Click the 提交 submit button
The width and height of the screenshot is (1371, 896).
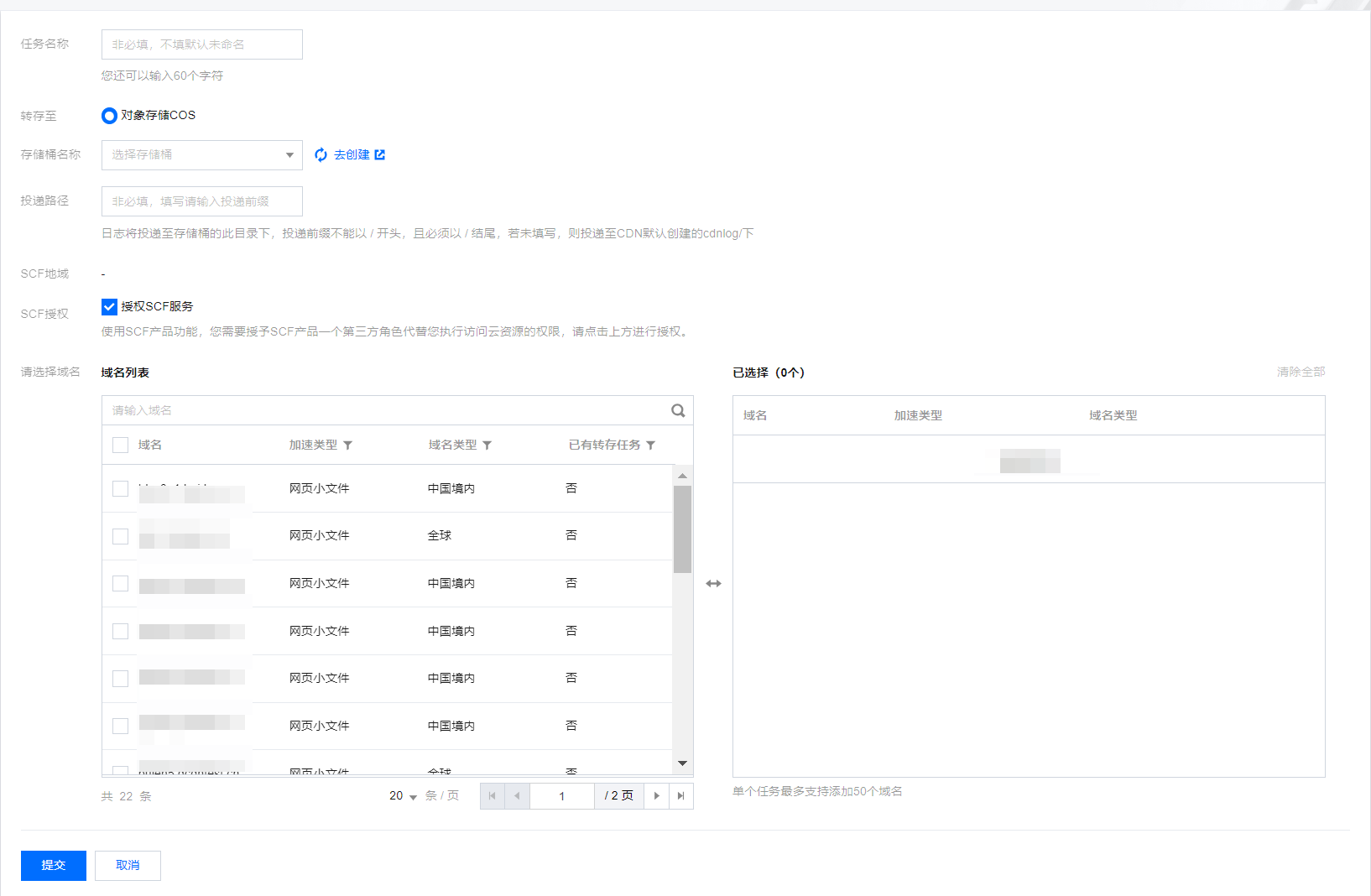(x=54, y=866)
